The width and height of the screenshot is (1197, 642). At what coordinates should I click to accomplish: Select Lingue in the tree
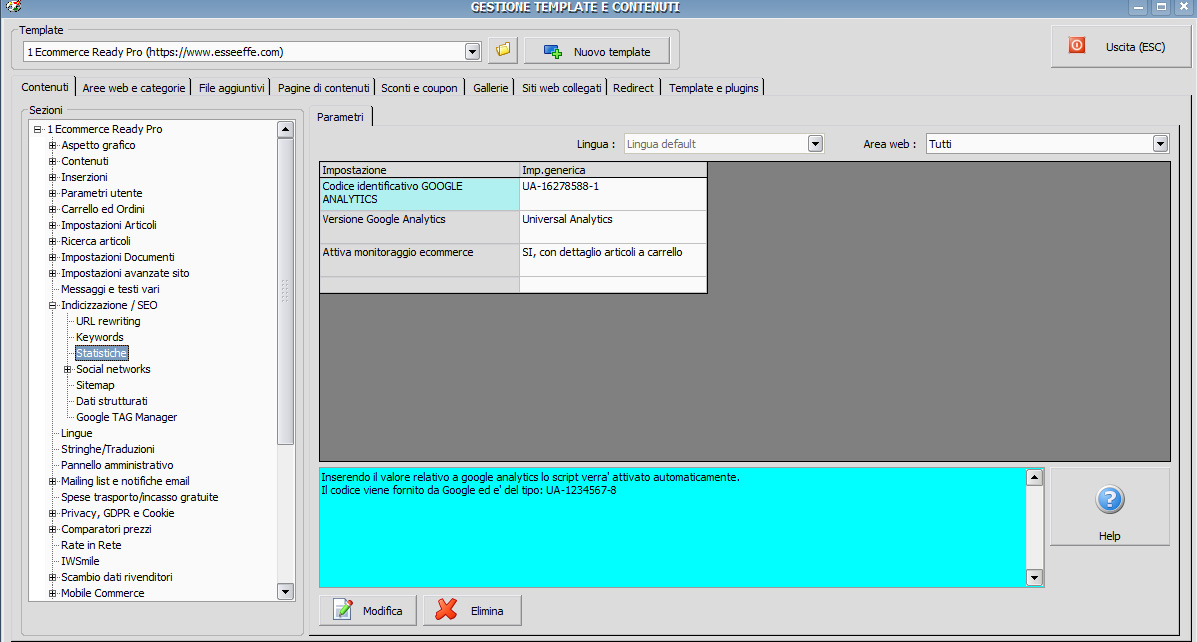point(76,434)
